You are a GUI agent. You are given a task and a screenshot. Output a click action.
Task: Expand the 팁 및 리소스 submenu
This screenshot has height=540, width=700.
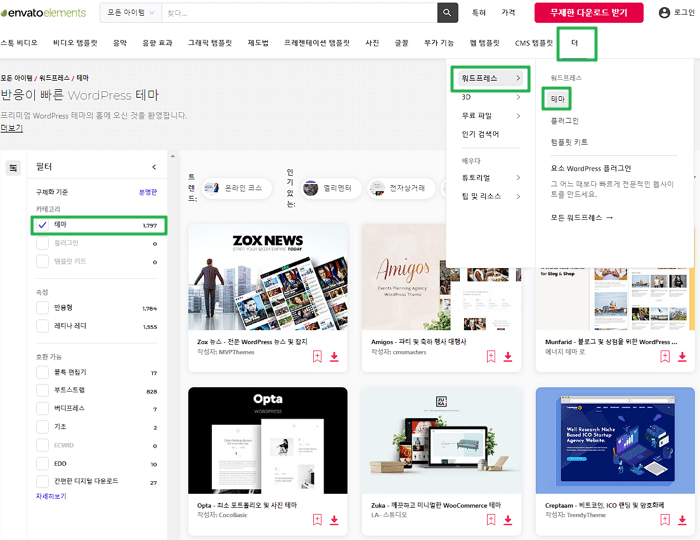click(491, 196)
